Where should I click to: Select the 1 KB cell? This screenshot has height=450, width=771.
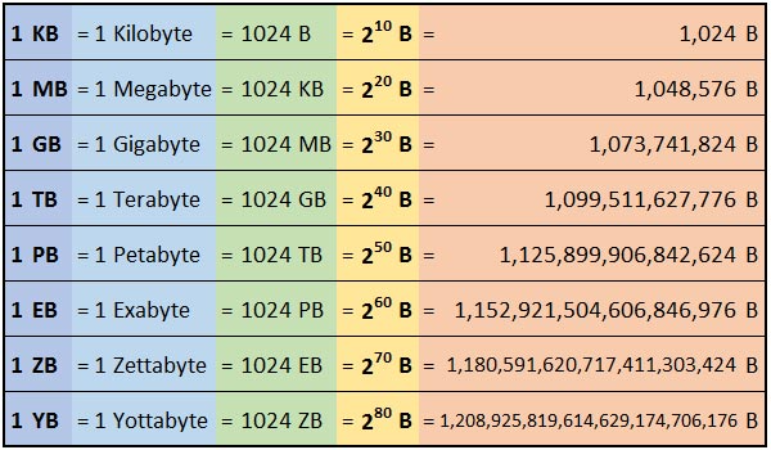38,32
